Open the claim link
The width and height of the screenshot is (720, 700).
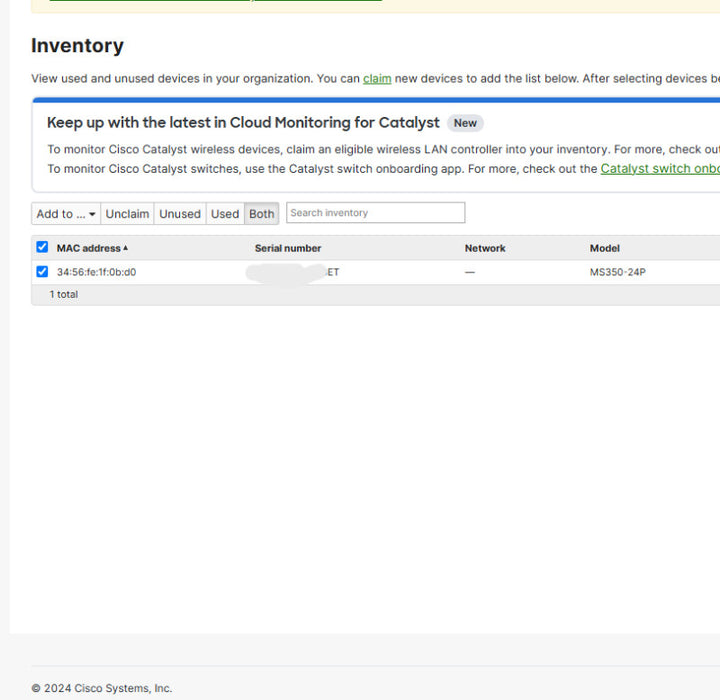pos(377,79)
